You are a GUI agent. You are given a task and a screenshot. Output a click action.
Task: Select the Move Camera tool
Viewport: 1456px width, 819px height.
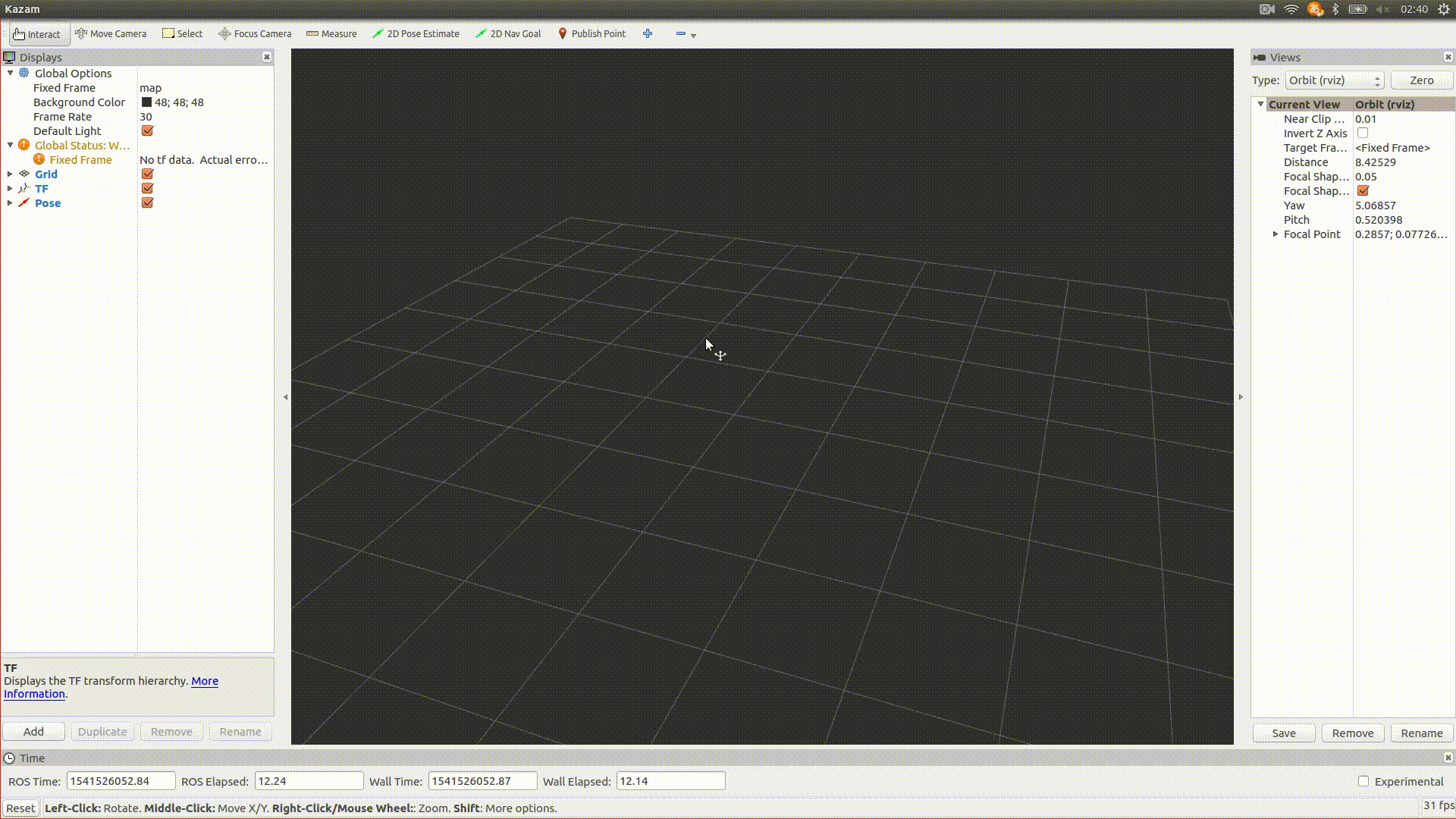point(111,34)
